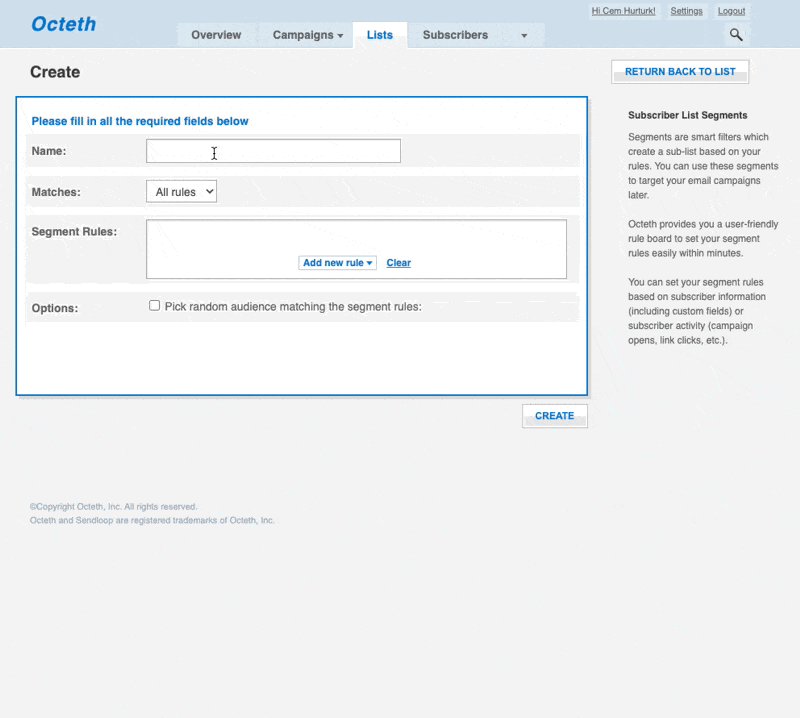Select the Lists tab
The image size is (800, 718).
[x=380, y=35]
